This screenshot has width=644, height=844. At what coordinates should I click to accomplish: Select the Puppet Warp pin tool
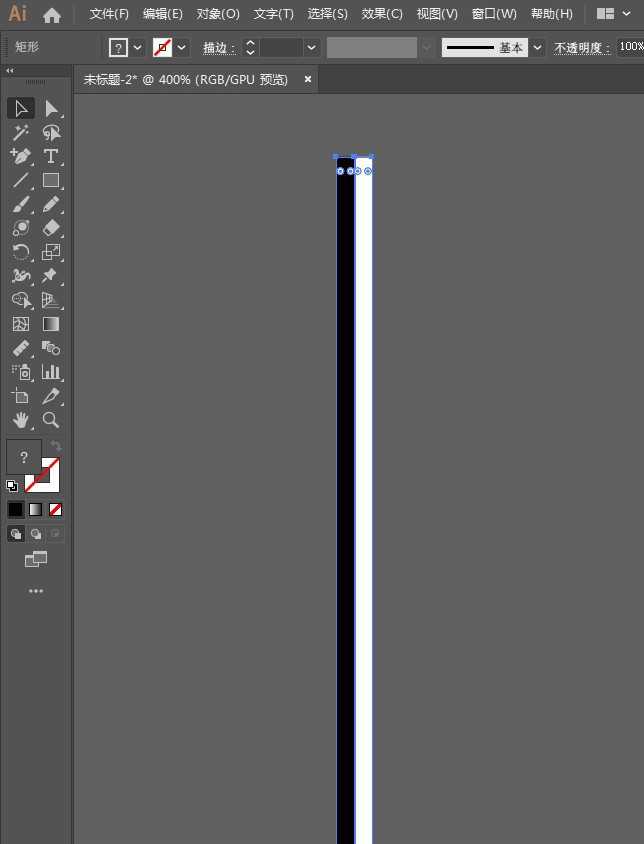click(51, 276)
